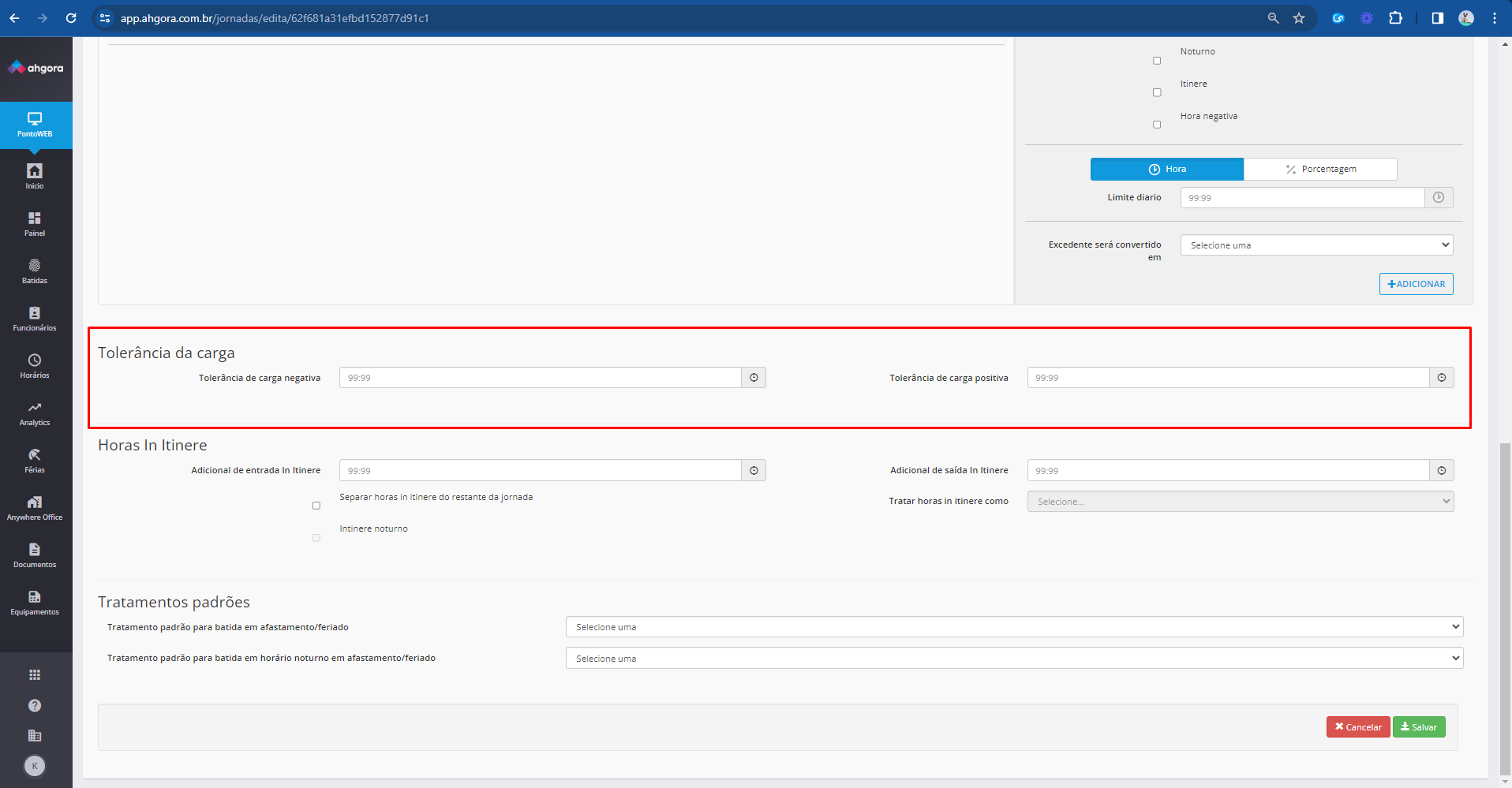Screen dimensions: 1512x788
Task: Click the green Salvar button
Action: (1419, 727)
